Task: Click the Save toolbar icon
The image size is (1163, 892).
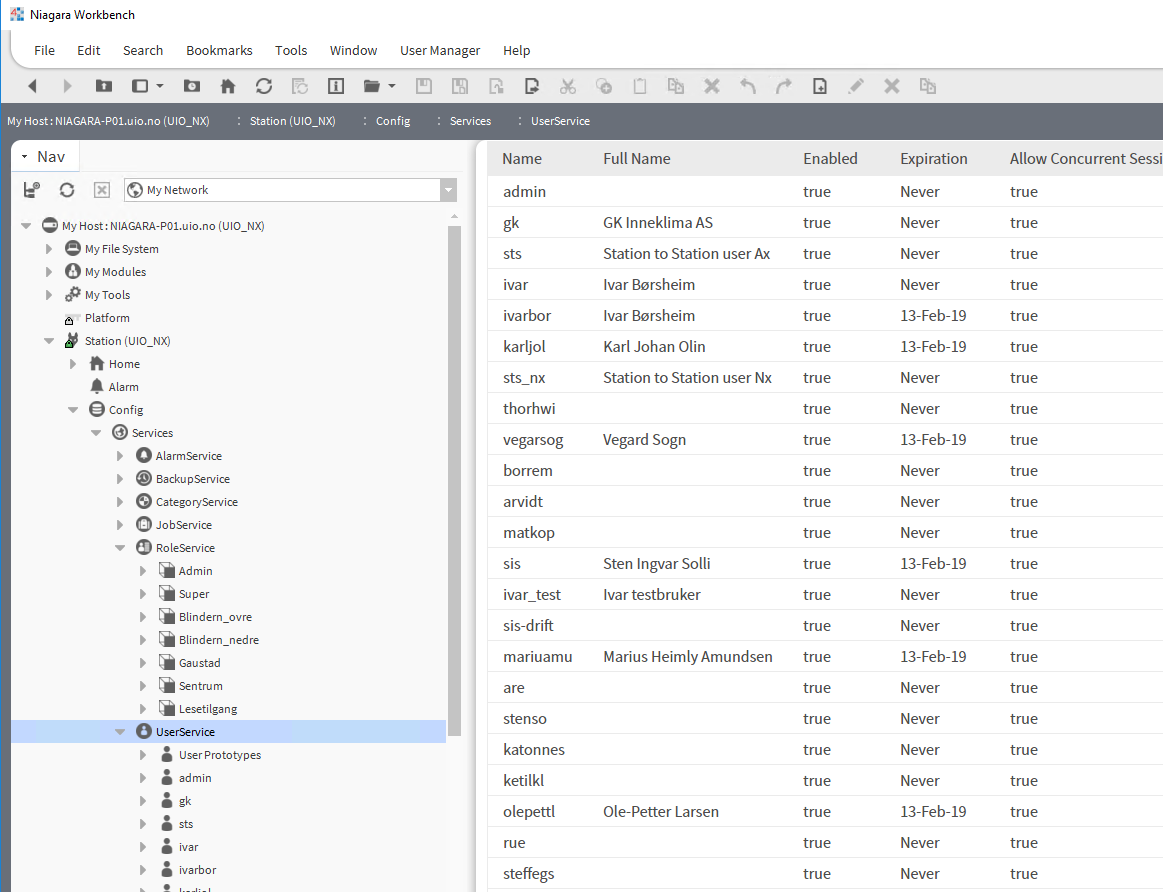Action: pyautogui.click(x=424, y=86)
